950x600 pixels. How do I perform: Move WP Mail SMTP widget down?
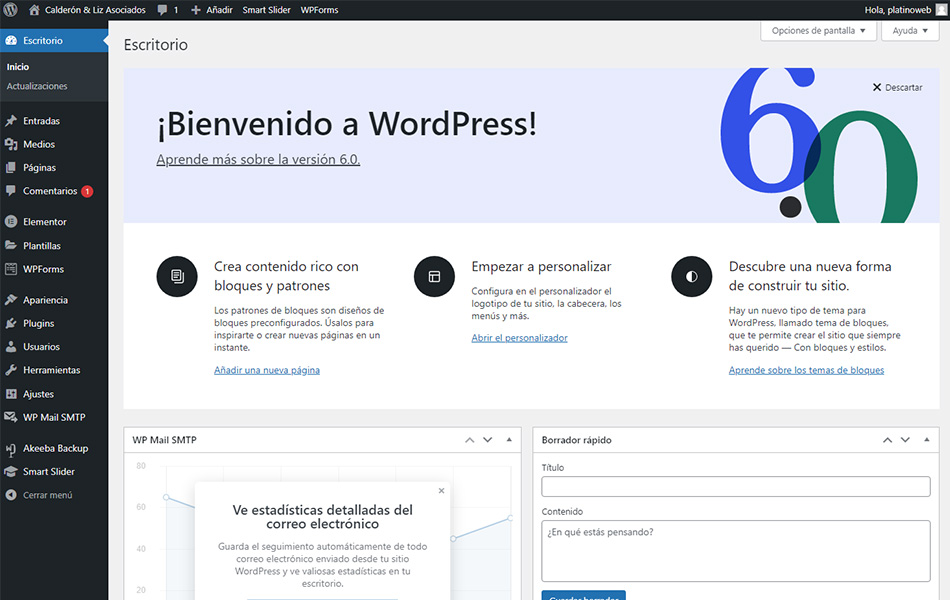coord(488,440)
